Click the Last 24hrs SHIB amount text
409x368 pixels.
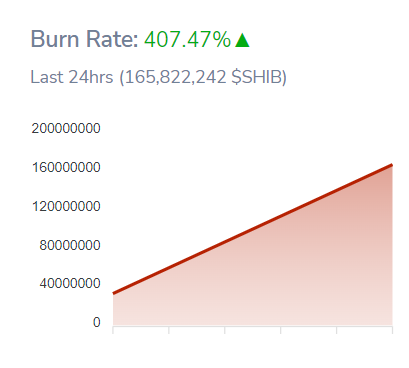(158, 77)
